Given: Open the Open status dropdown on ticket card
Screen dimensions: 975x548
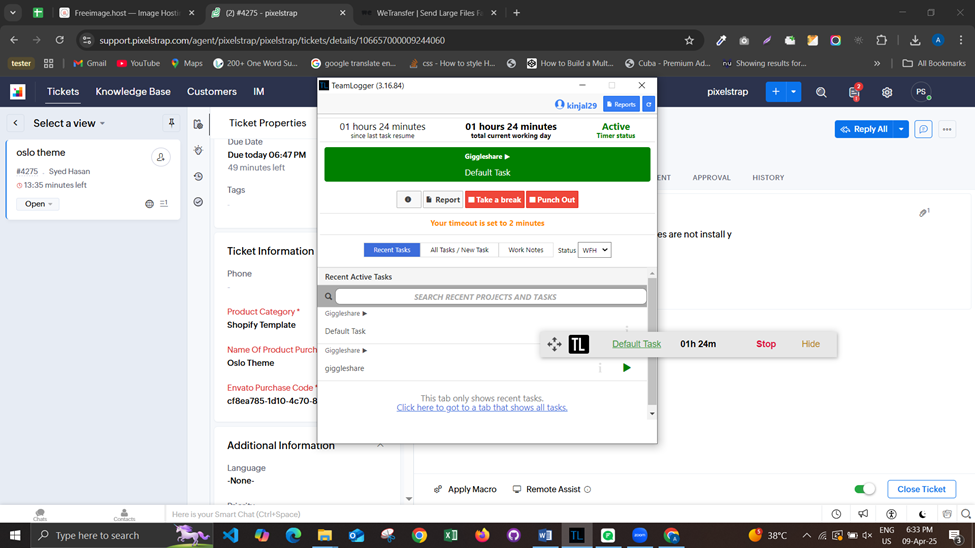Looking at the screenshot, I should (x=38, y=204).
